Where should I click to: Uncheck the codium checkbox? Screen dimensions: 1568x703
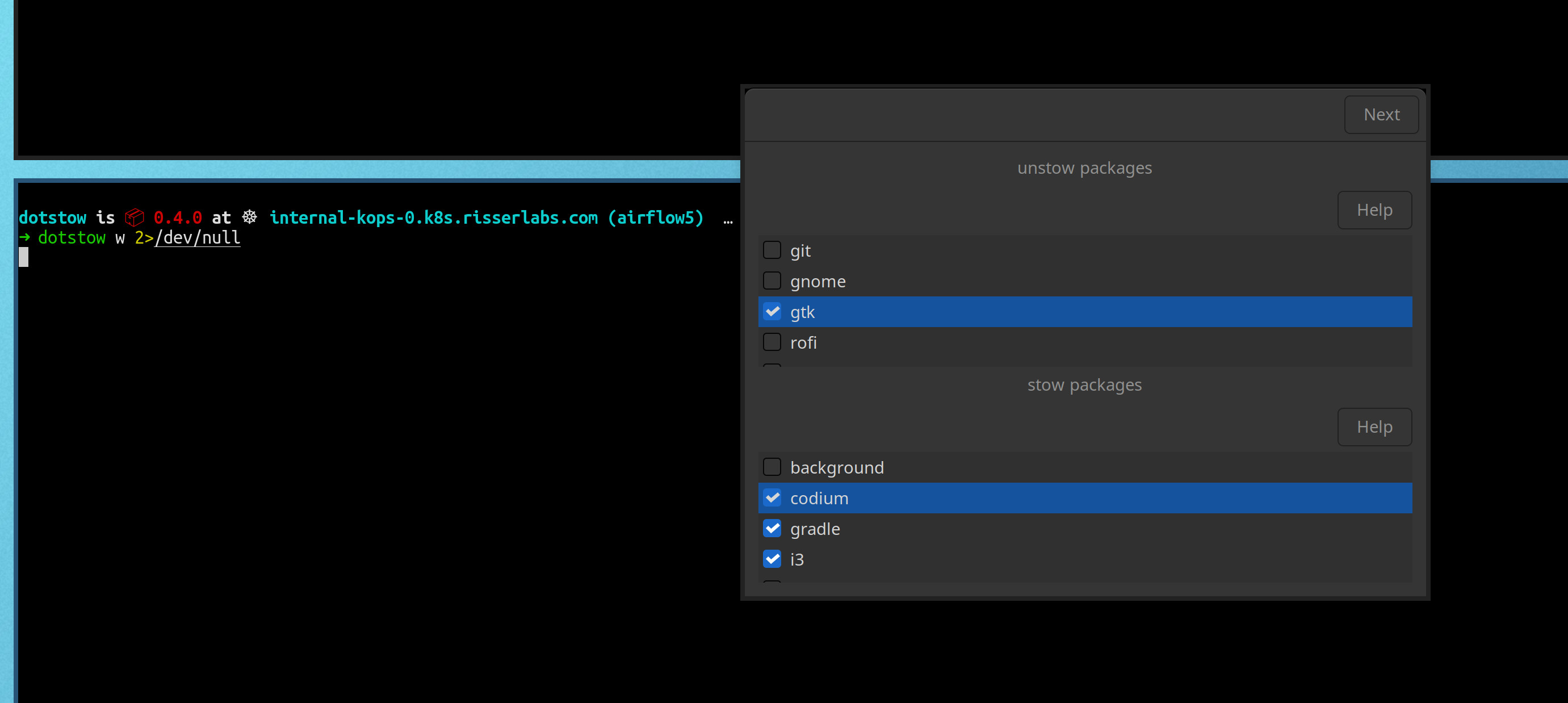[x=772, y=498]
